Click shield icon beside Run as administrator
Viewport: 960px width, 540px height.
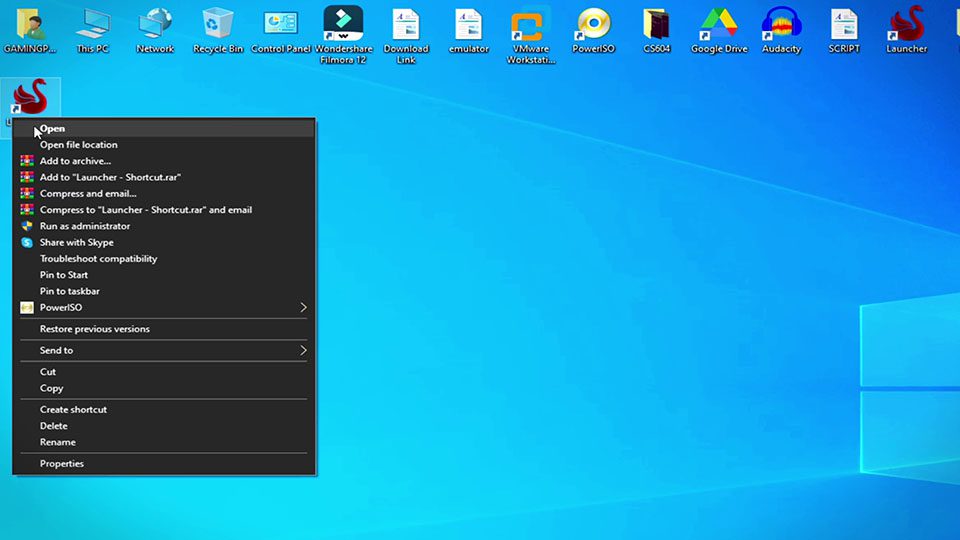click(27, 226)
